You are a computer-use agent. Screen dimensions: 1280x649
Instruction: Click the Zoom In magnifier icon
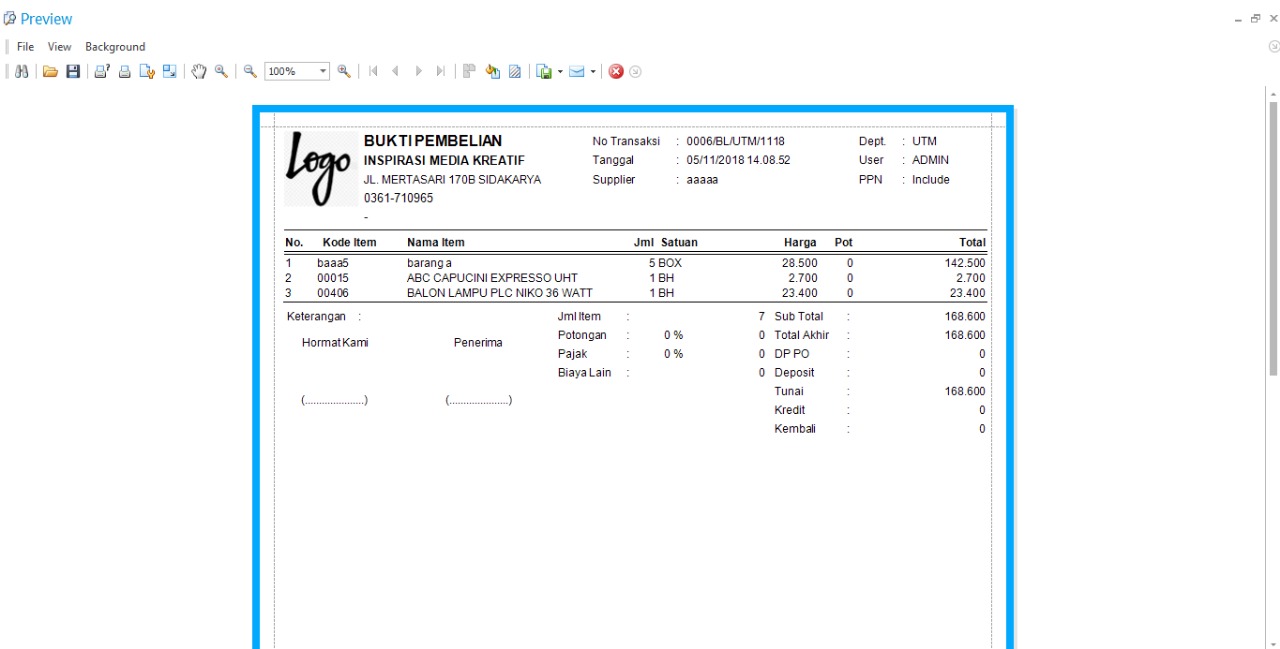pos(344,72)
